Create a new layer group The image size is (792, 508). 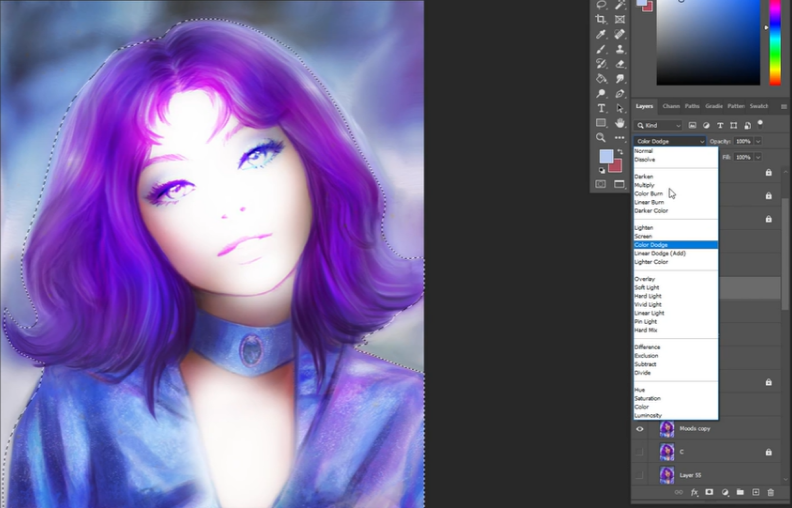coord(740,492)
